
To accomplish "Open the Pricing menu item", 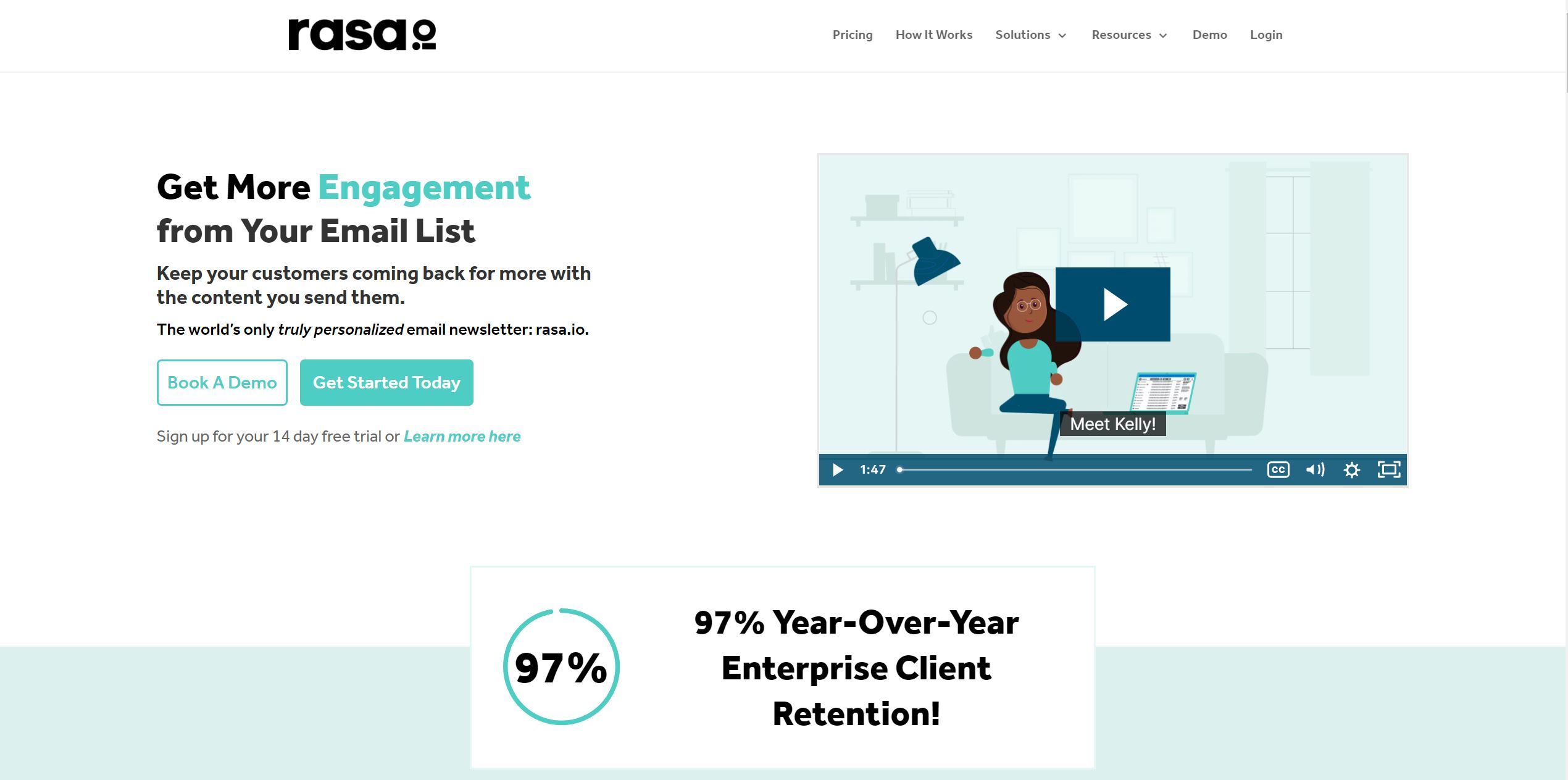I will coord(852,35).
